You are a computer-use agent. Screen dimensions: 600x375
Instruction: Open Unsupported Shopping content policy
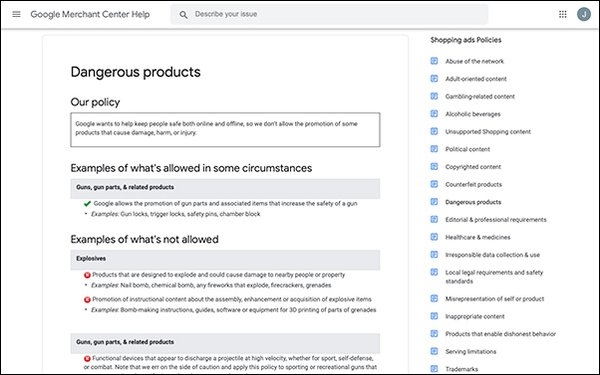pos(488,132)
